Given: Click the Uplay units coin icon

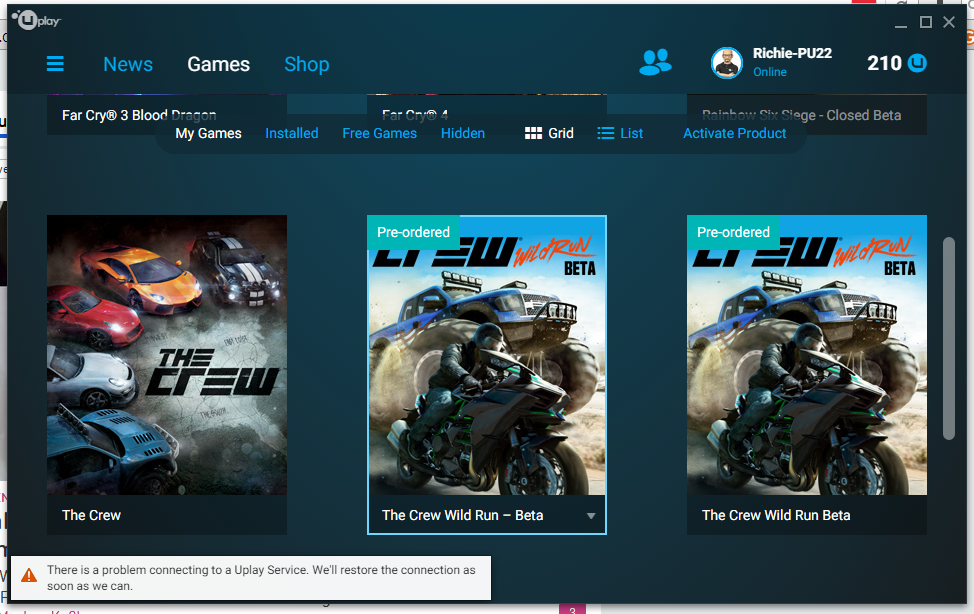Looking at the screenshot, I should 917,63.
